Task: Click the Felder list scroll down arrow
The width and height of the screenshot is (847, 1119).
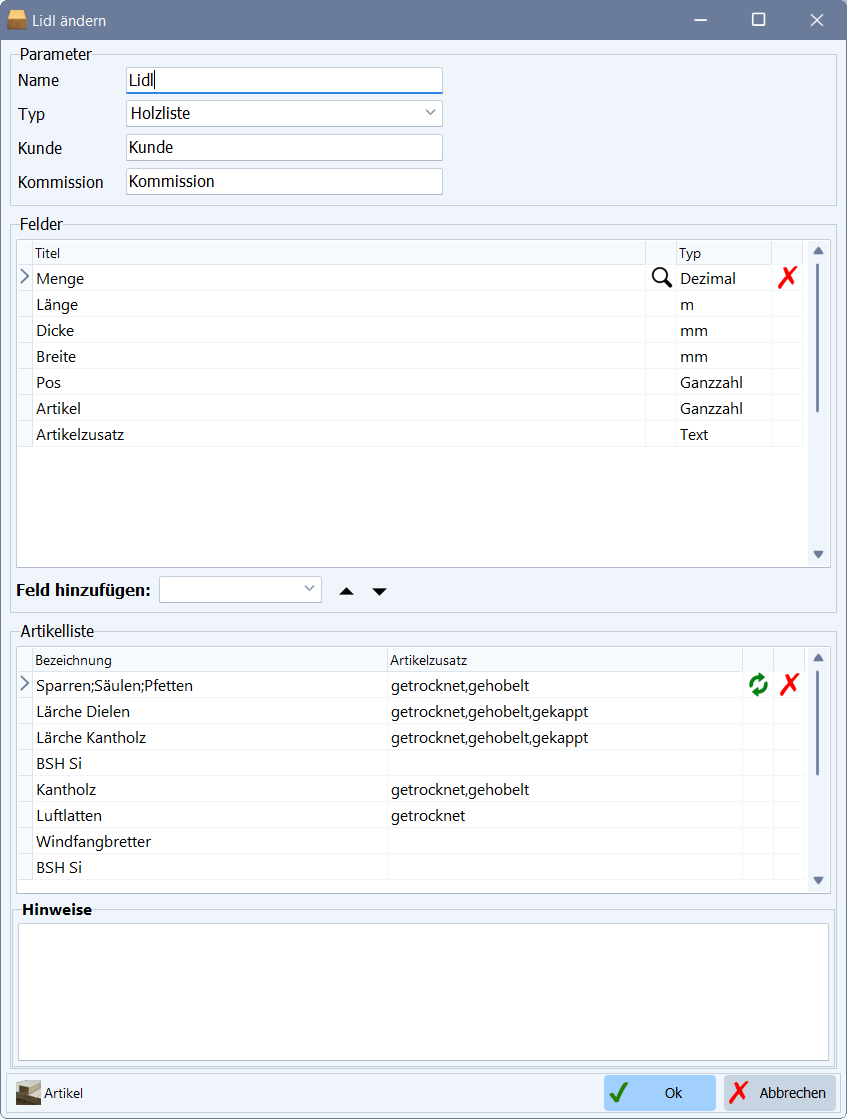Action: [x=818, y=555]
